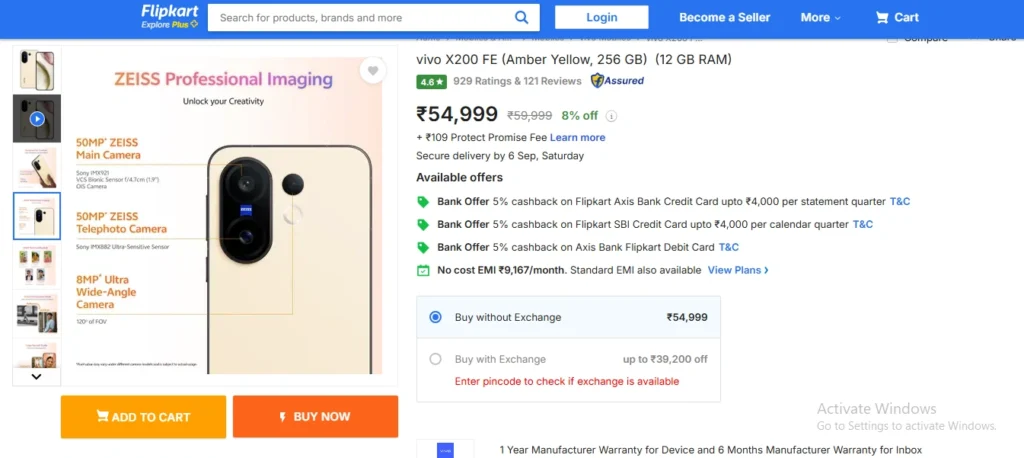The width and height of the screenshot is (1024, 458).
Task: Select Buy with Exchange radio button
Action: point(435,359)
